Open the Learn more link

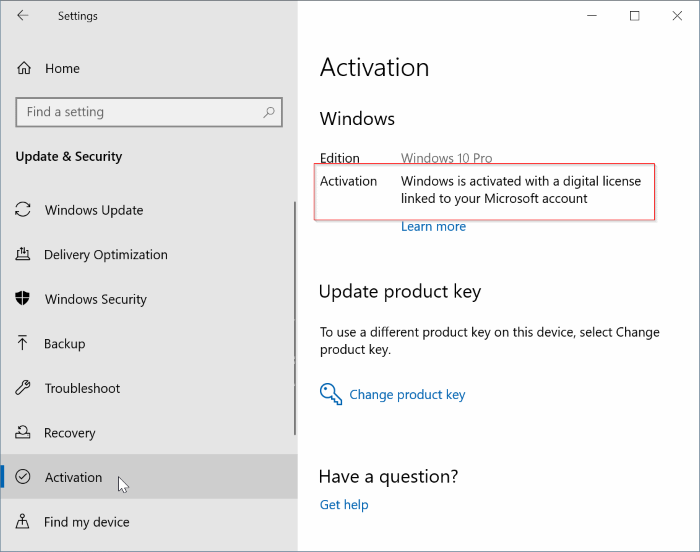(x=433, y=226)
